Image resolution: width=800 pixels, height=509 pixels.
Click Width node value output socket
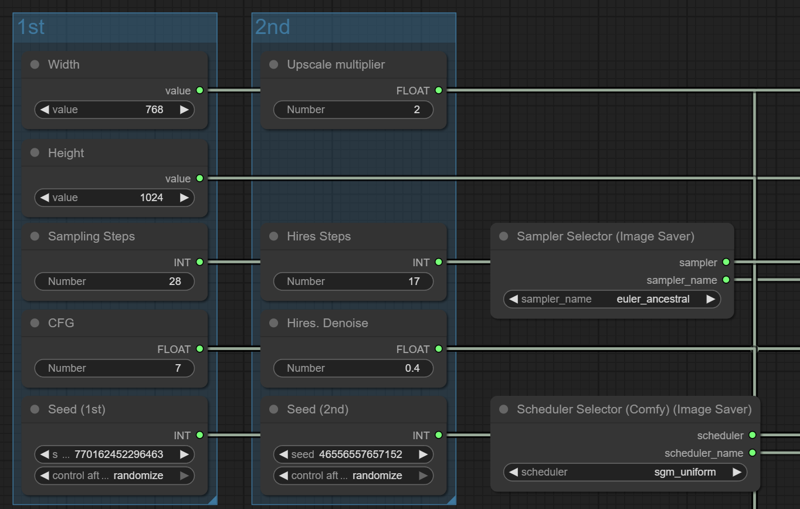200,90
